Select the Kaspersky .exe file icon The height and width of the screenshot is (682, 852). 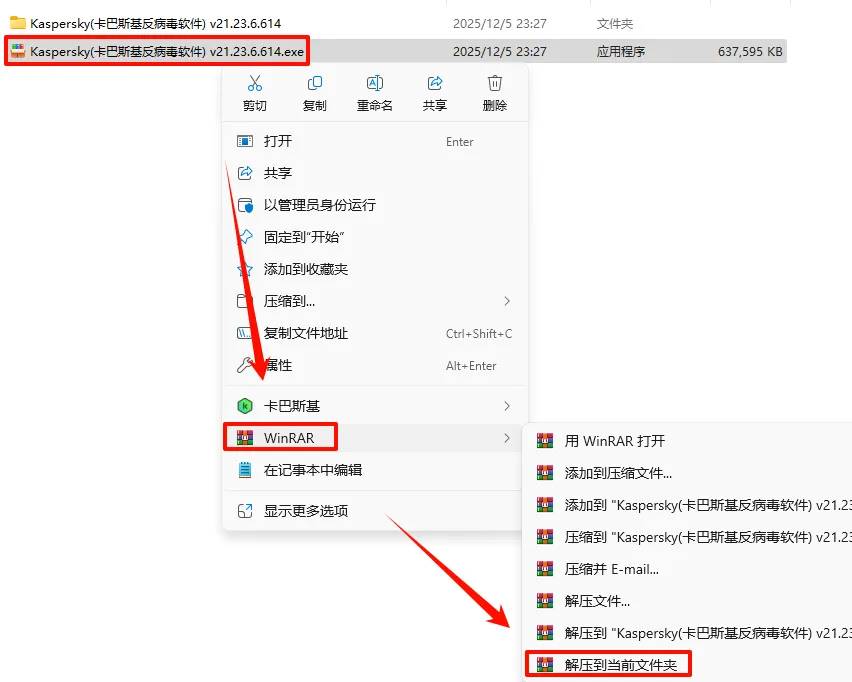click(18, 51)
